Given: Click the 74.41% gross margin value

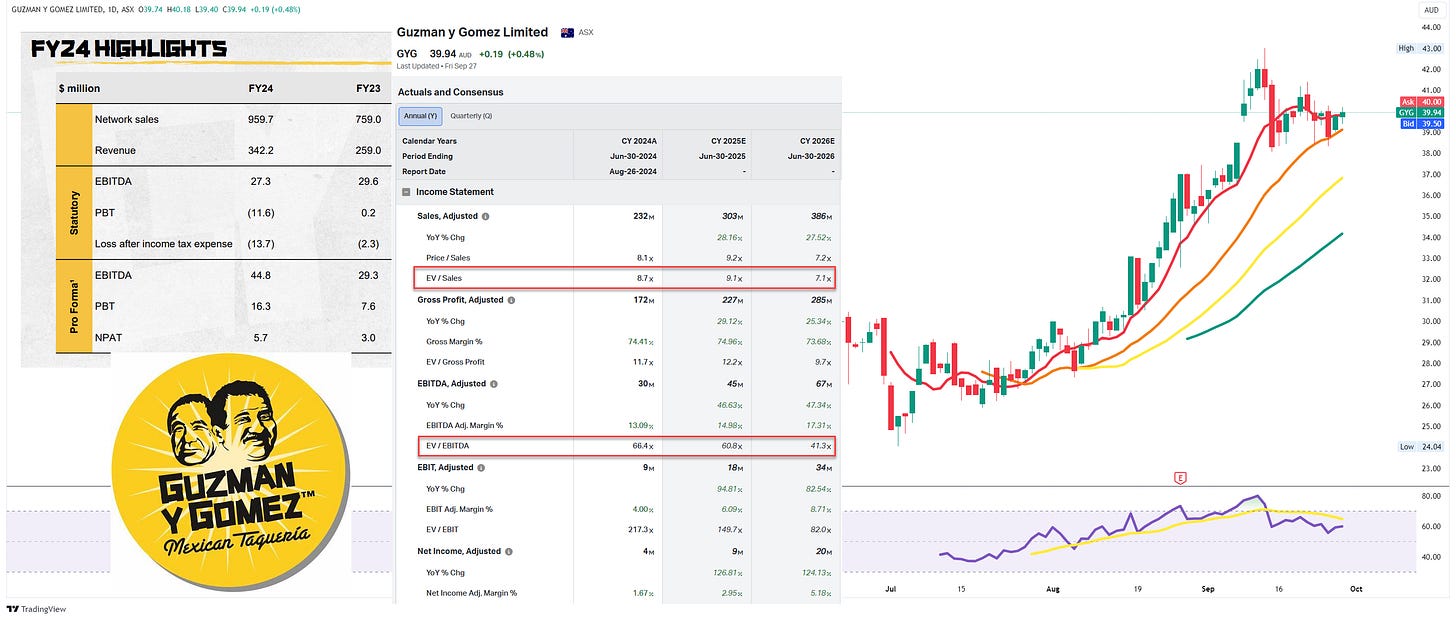Looking at the screenshot, I should click(641, 342).
